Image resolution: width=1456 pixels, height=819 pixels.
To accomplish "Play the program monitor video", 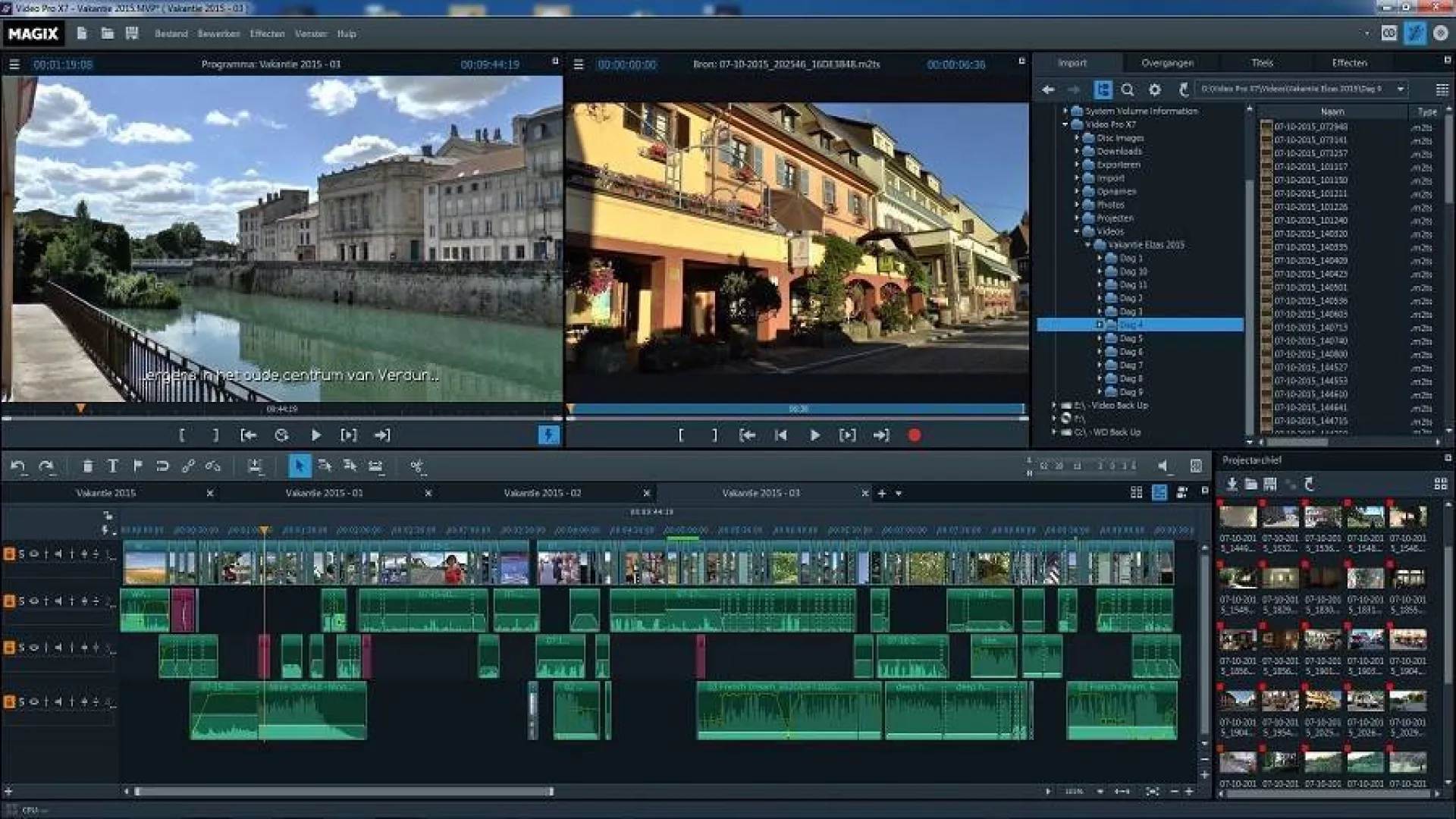I will pos(315,435).
